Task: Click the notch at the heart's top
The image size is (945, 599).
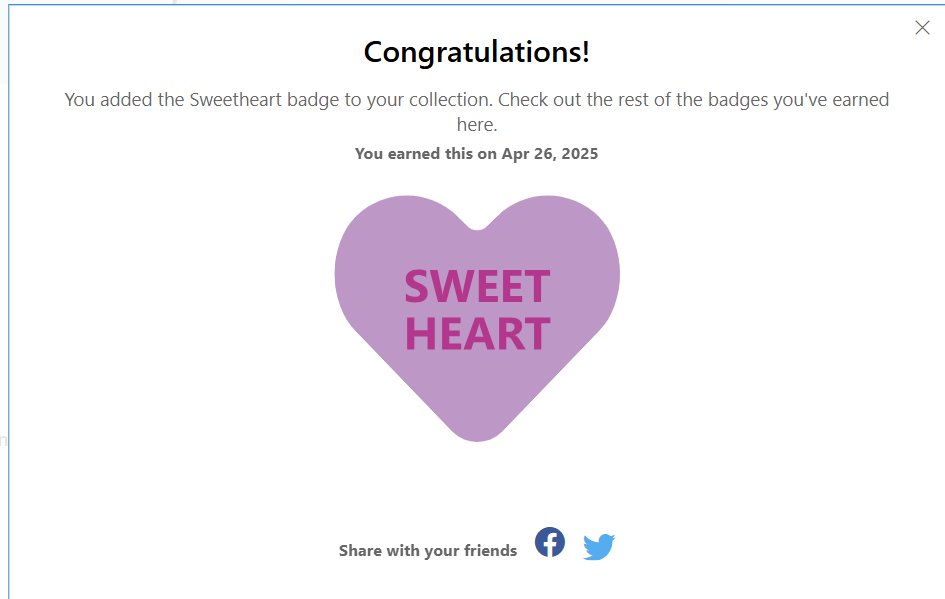Action: pos(477,226)
